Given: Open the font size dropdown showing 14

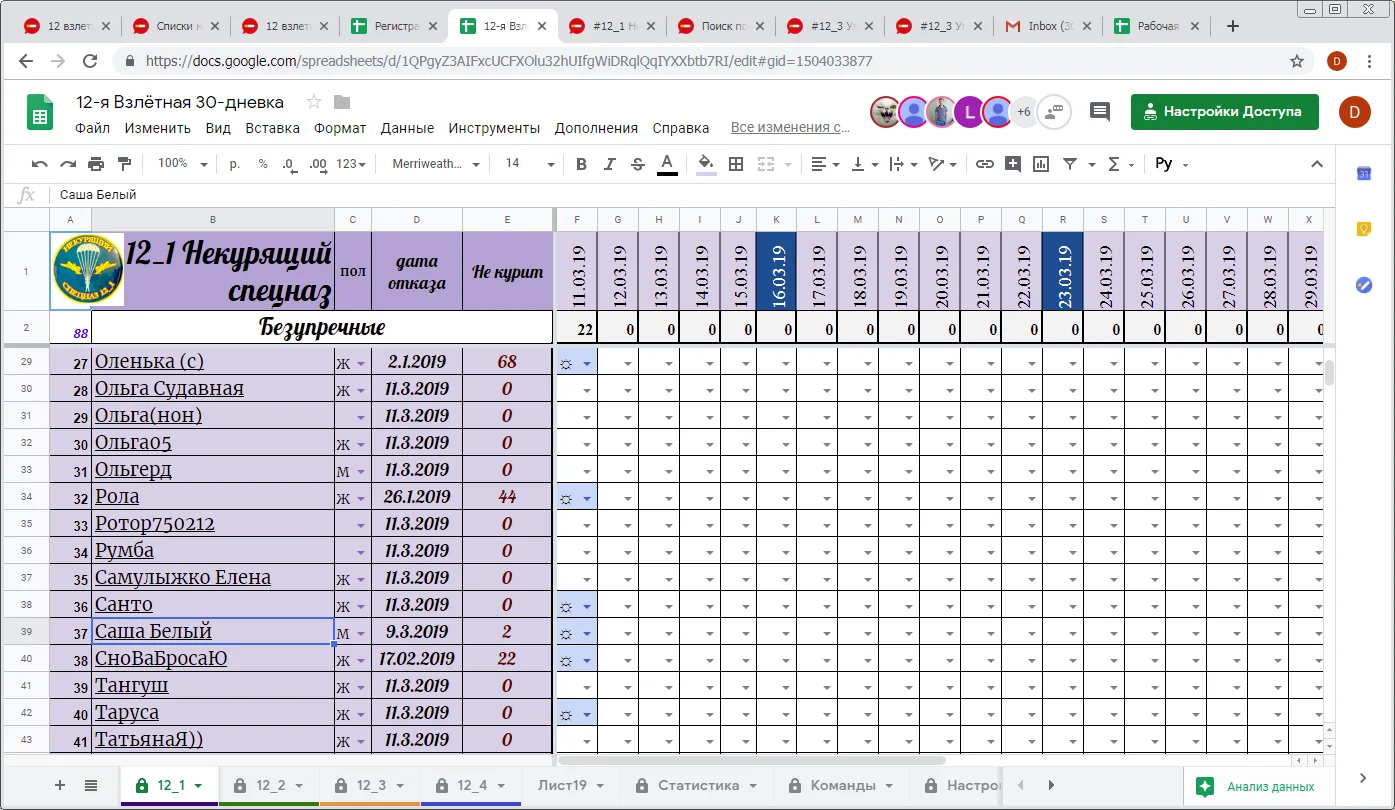Looking at the screenshot, I should point(529,164).
